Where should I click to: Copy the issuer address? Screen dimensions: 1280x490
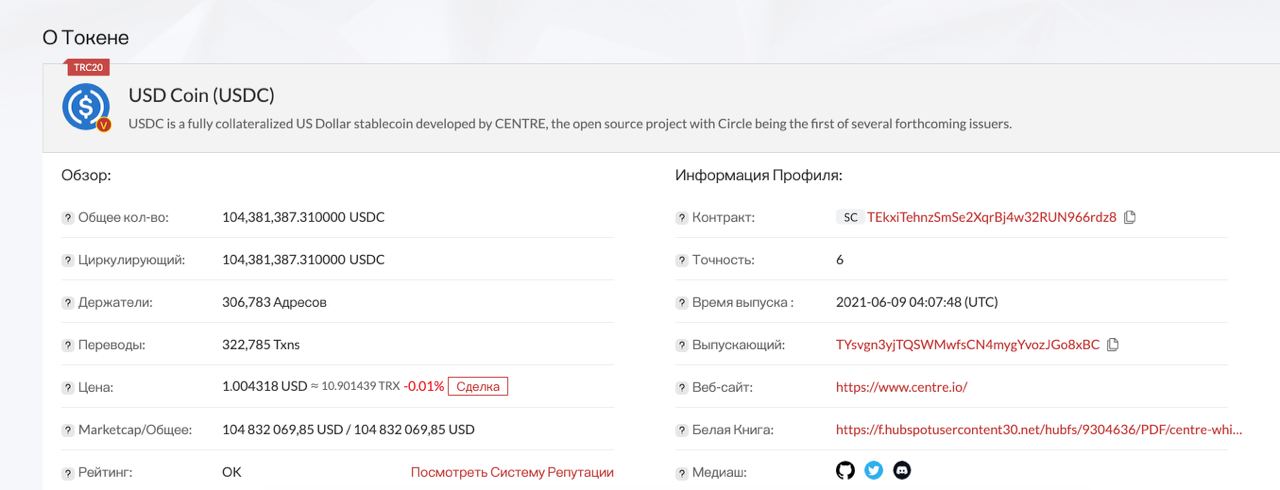coord(1113,345)
